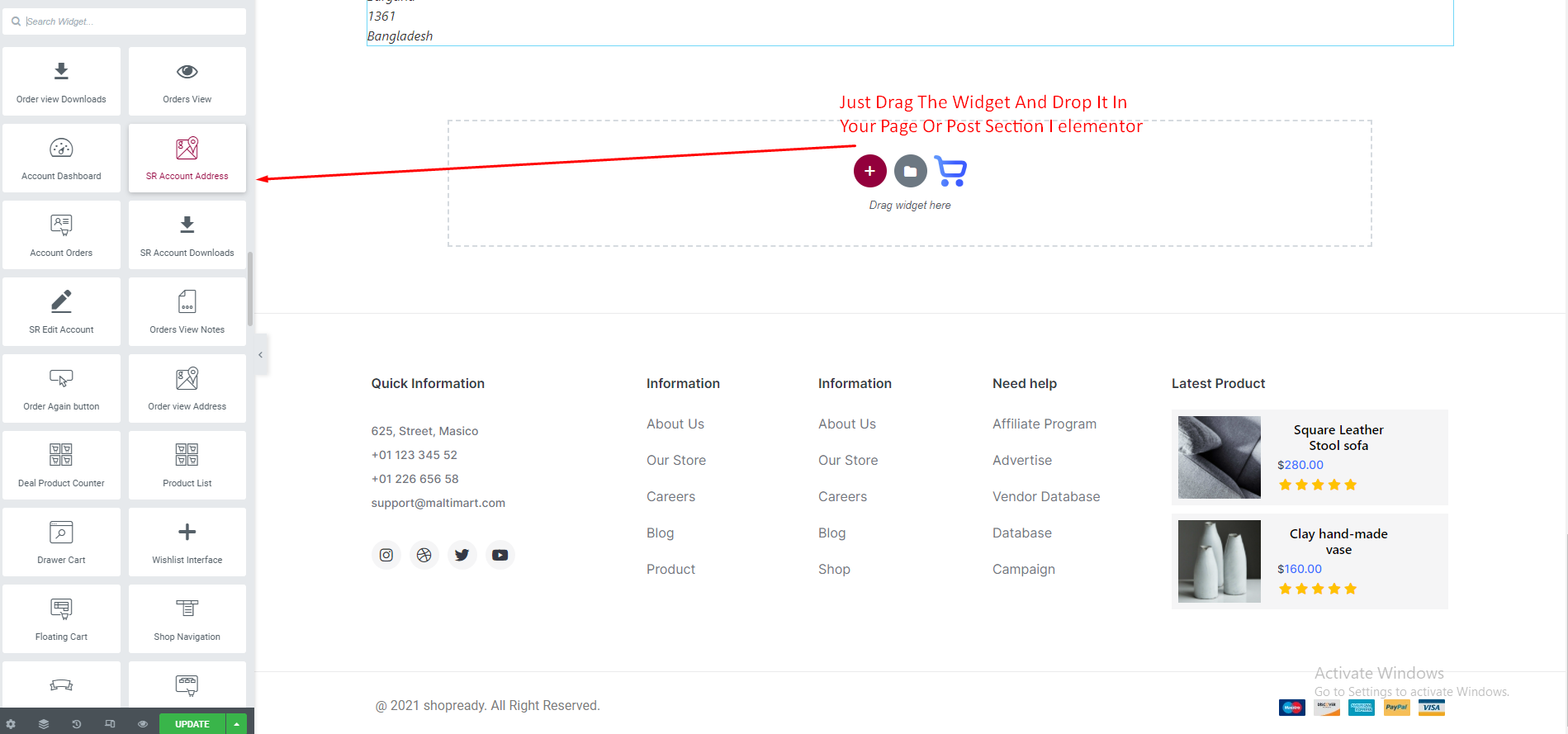
Task: Select the SR Account Address widget
Action: tap(187, 159)
